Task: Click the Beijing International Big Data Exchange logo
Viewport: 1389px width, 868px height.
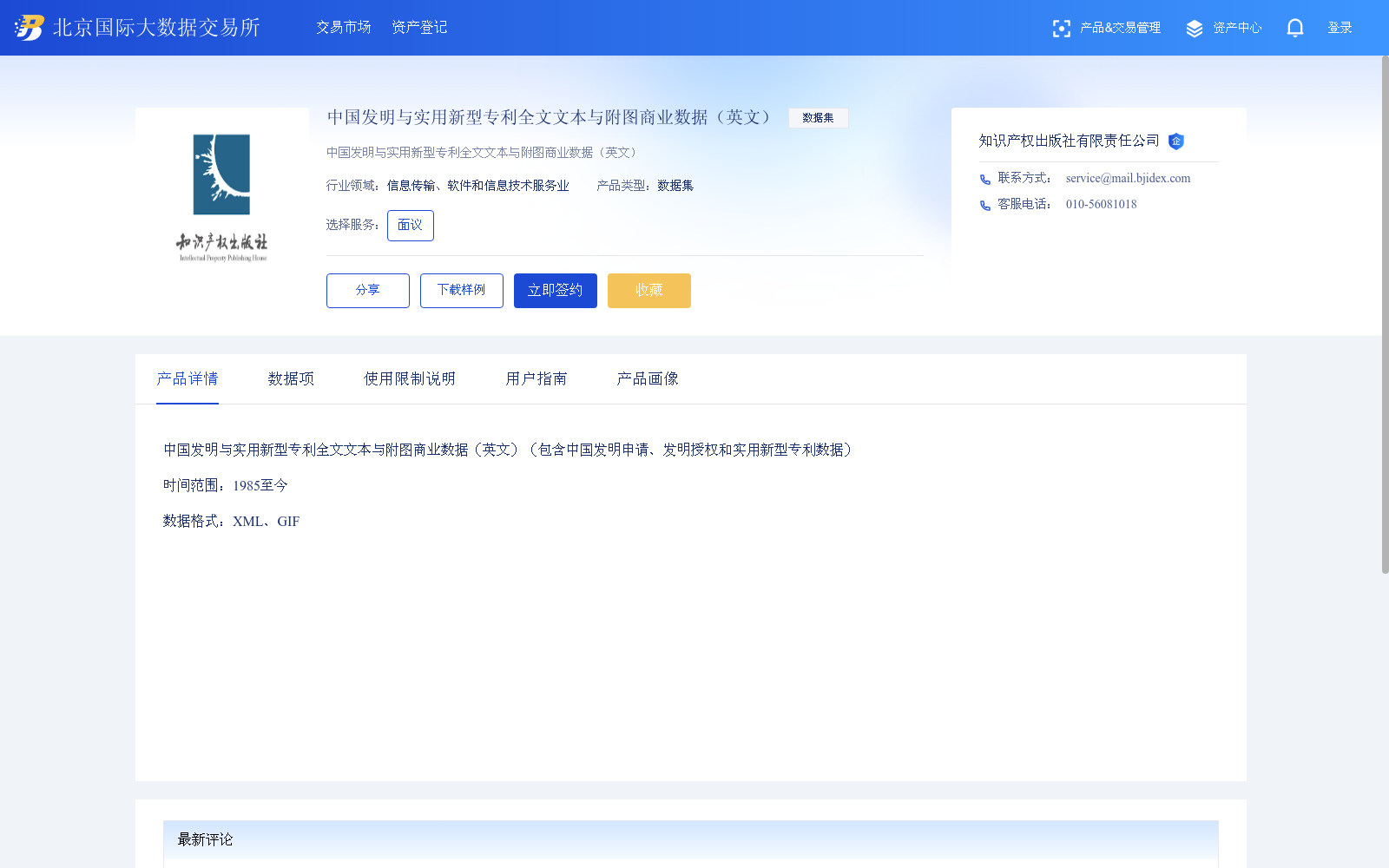Action: pos(29,28)
